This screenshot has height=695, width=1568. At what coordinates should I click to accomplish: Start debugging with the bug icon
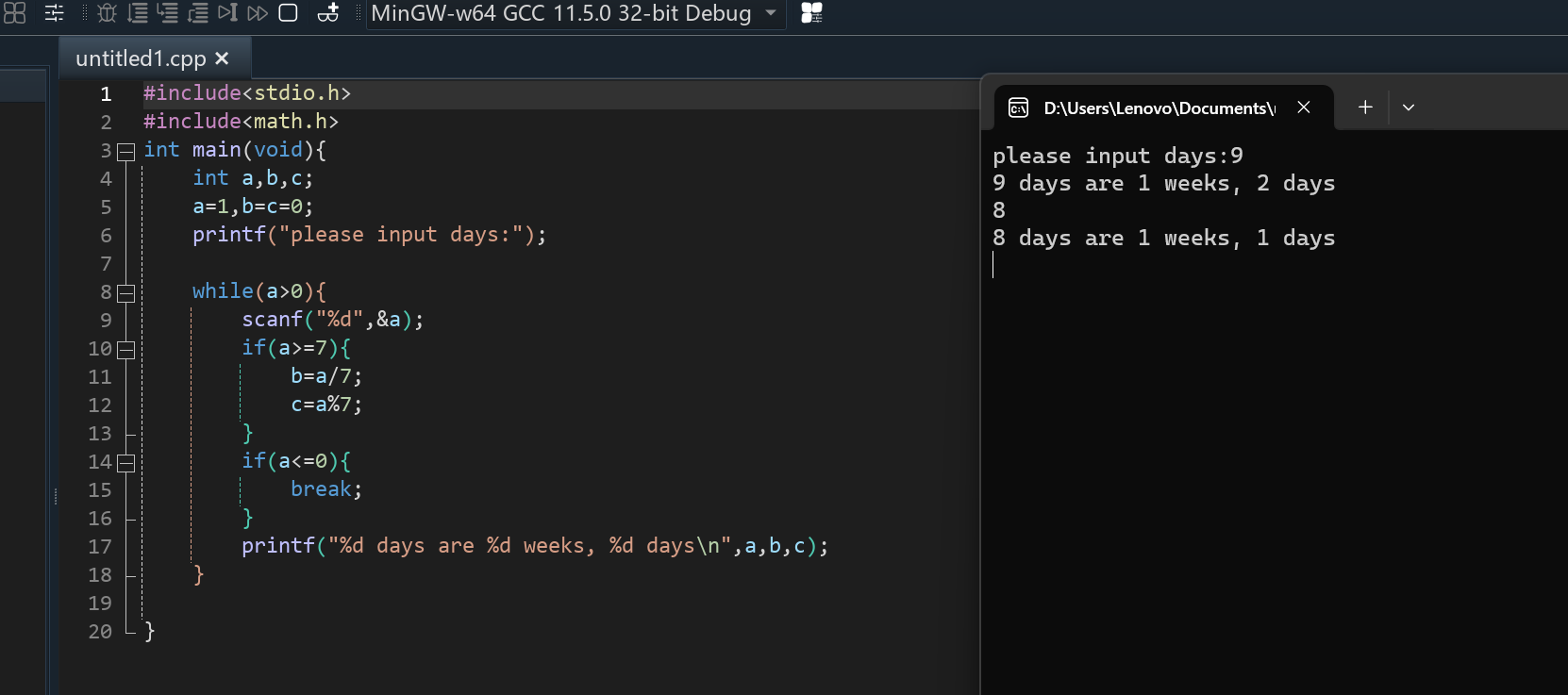tap(108, 12)
